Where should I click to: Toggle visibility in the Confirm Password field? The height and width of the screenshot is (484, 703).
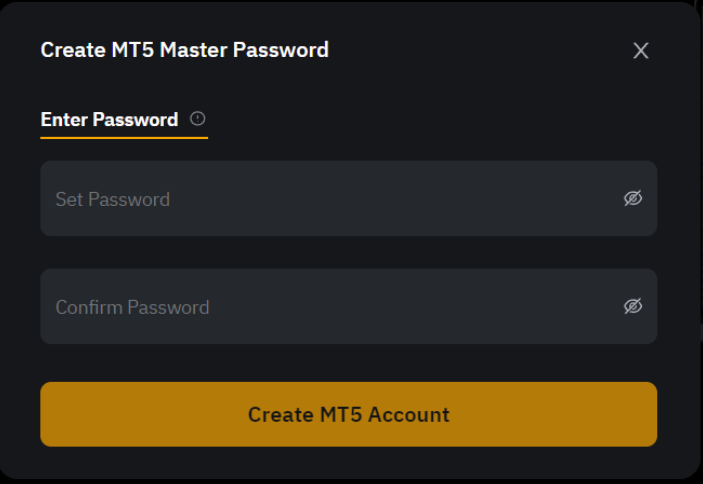point(633,306)
